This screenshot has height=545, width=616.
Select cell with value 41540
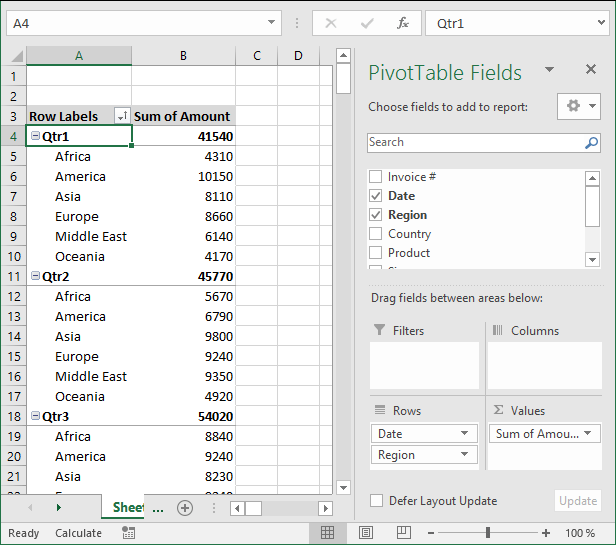click(x=183, y=136)
